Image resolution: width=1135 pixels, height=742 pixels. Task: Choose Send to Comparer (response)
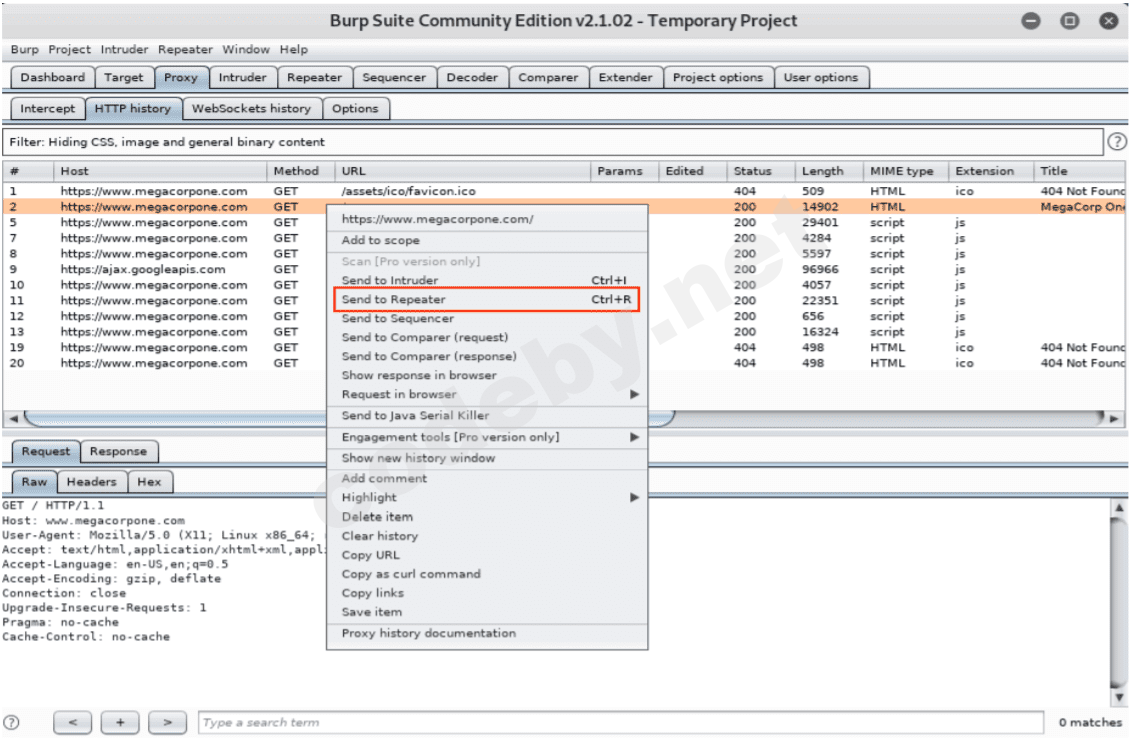point(486,356)
